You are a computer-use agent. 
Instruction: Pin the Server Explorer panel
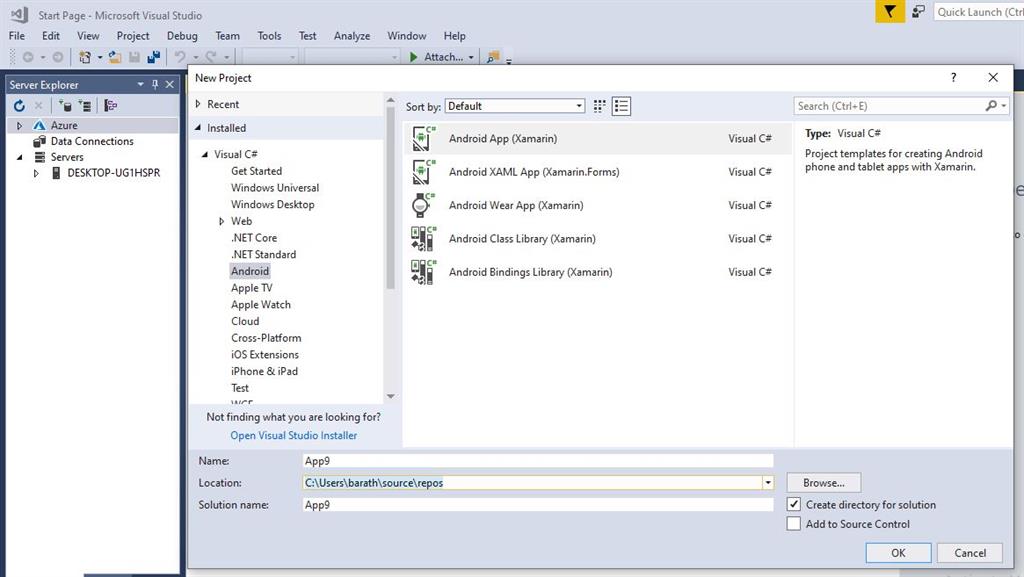point(155,85)
